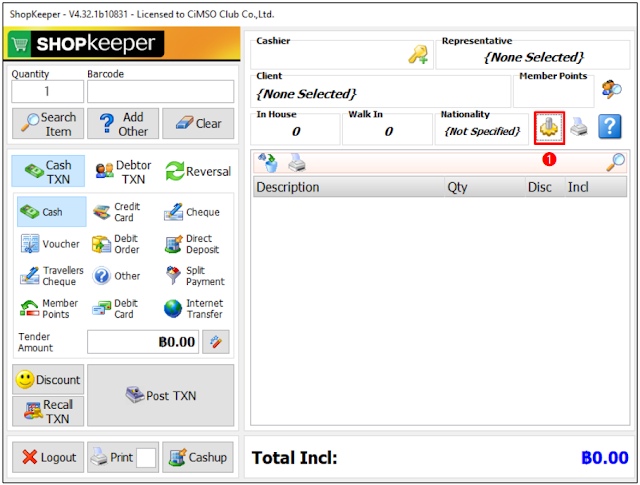Click the Add Other button
Screen dimensions: 640x485
[123, 124]
